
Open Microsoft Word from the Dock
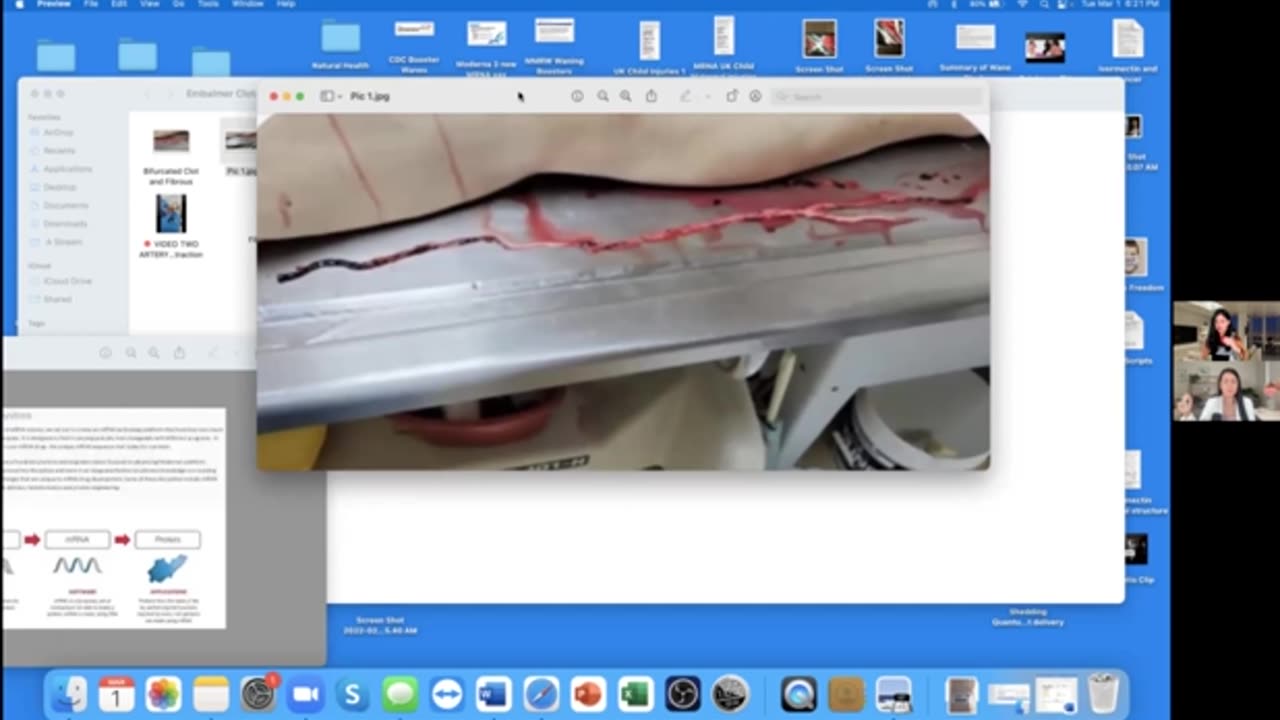pos(494,694)
